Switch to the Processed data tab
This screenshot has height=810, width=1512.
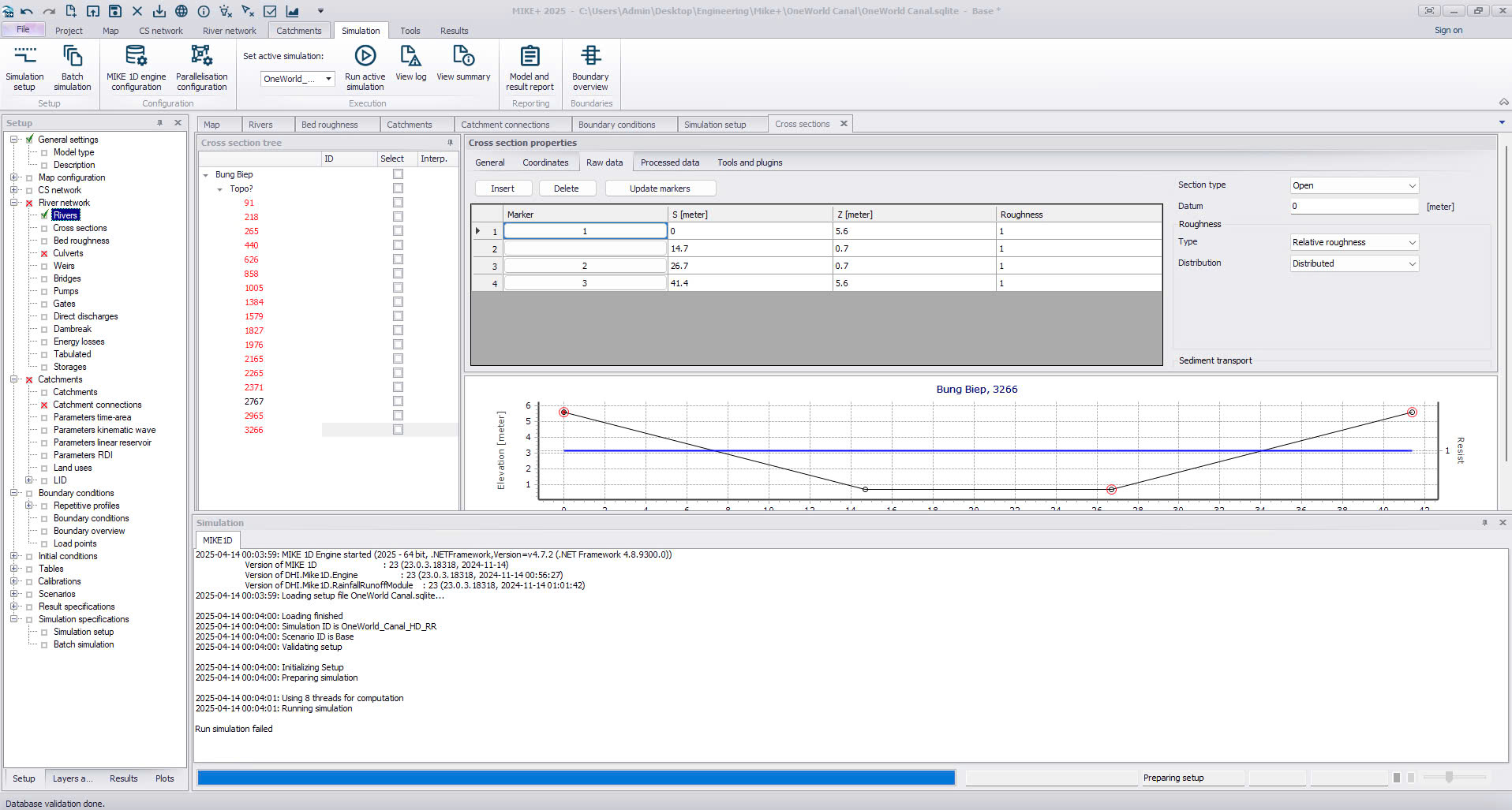[x=669, y=162]
